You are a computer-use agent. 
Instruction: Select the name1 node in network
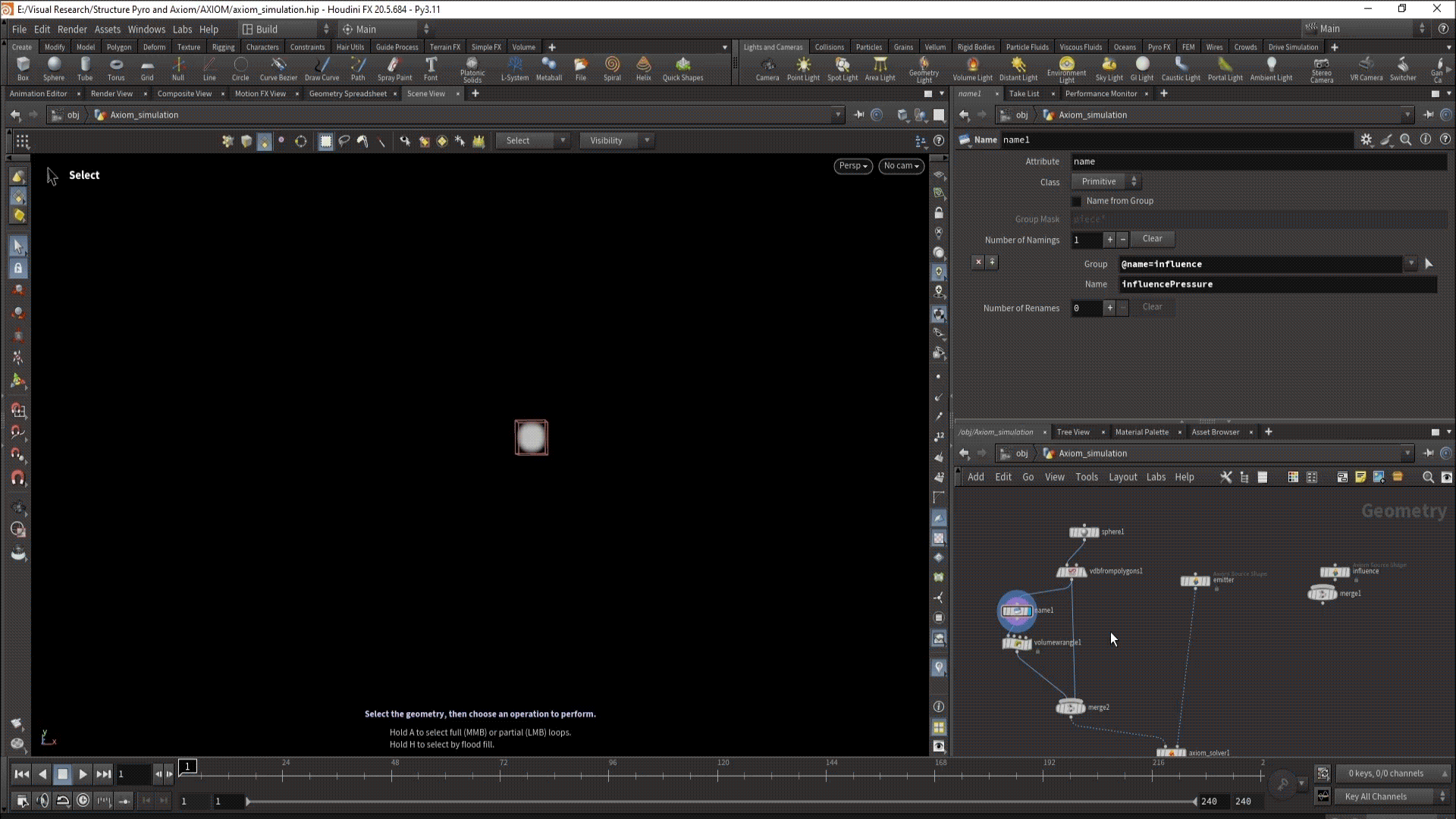(x=1017, y=610)
